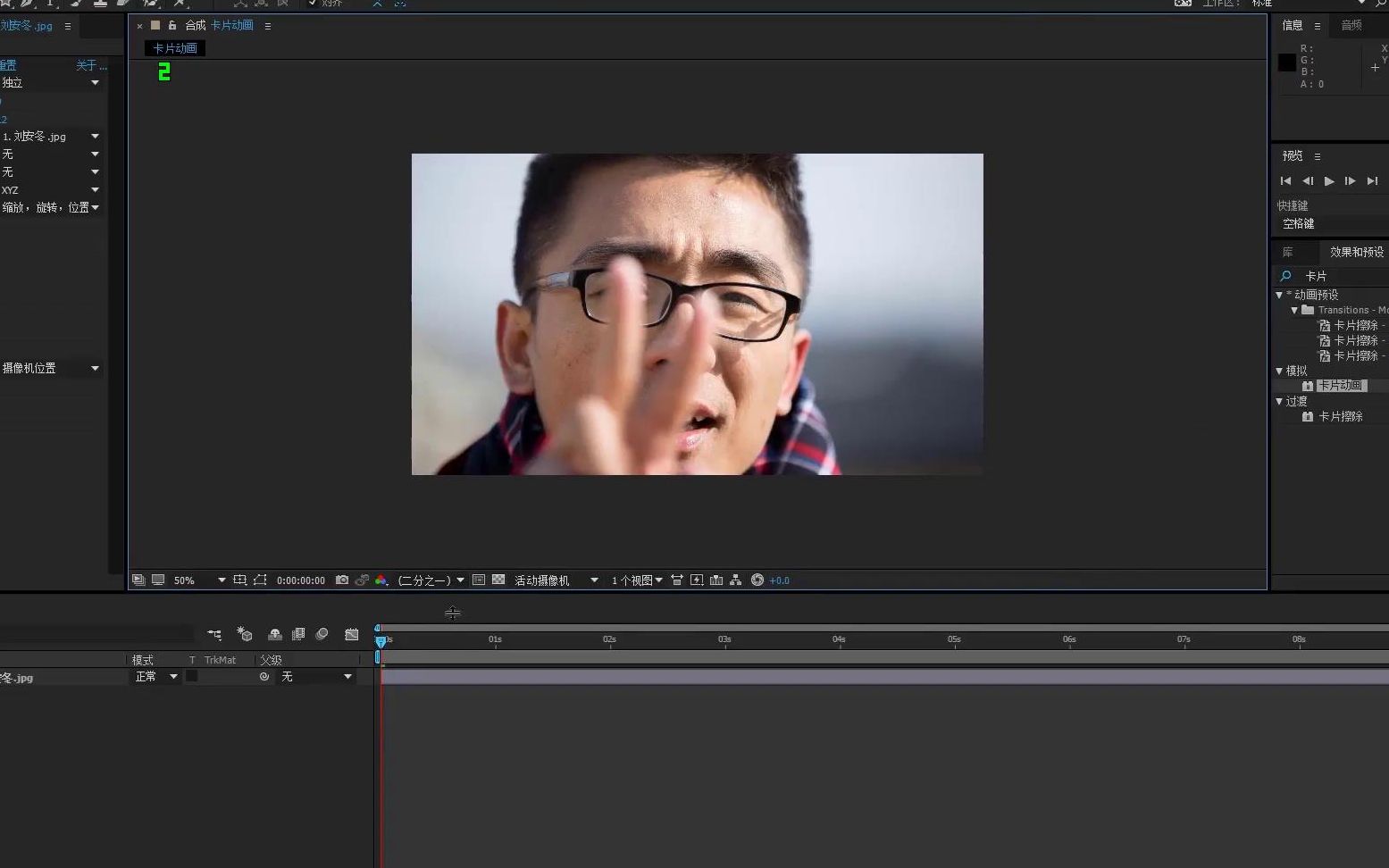Open the Graph Editor in the timeline
This screenshot has height=868, width=1389.
[x=352, y=634]
